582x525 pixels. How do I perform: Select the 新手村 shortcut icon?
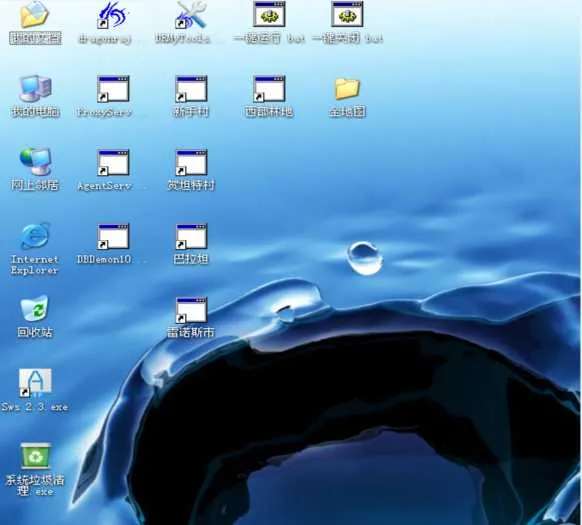point(191,89)
